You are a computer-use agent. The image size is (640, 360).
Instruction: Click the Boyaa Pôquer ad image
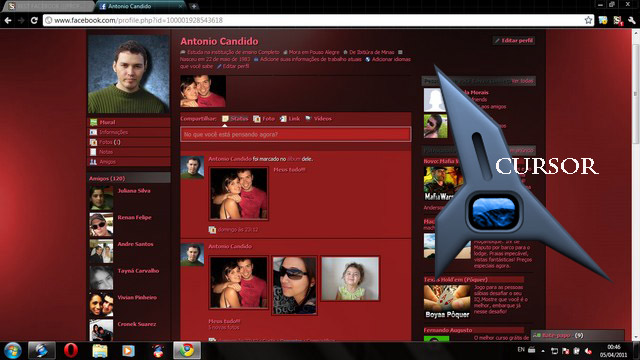click(x=447, y=302)
